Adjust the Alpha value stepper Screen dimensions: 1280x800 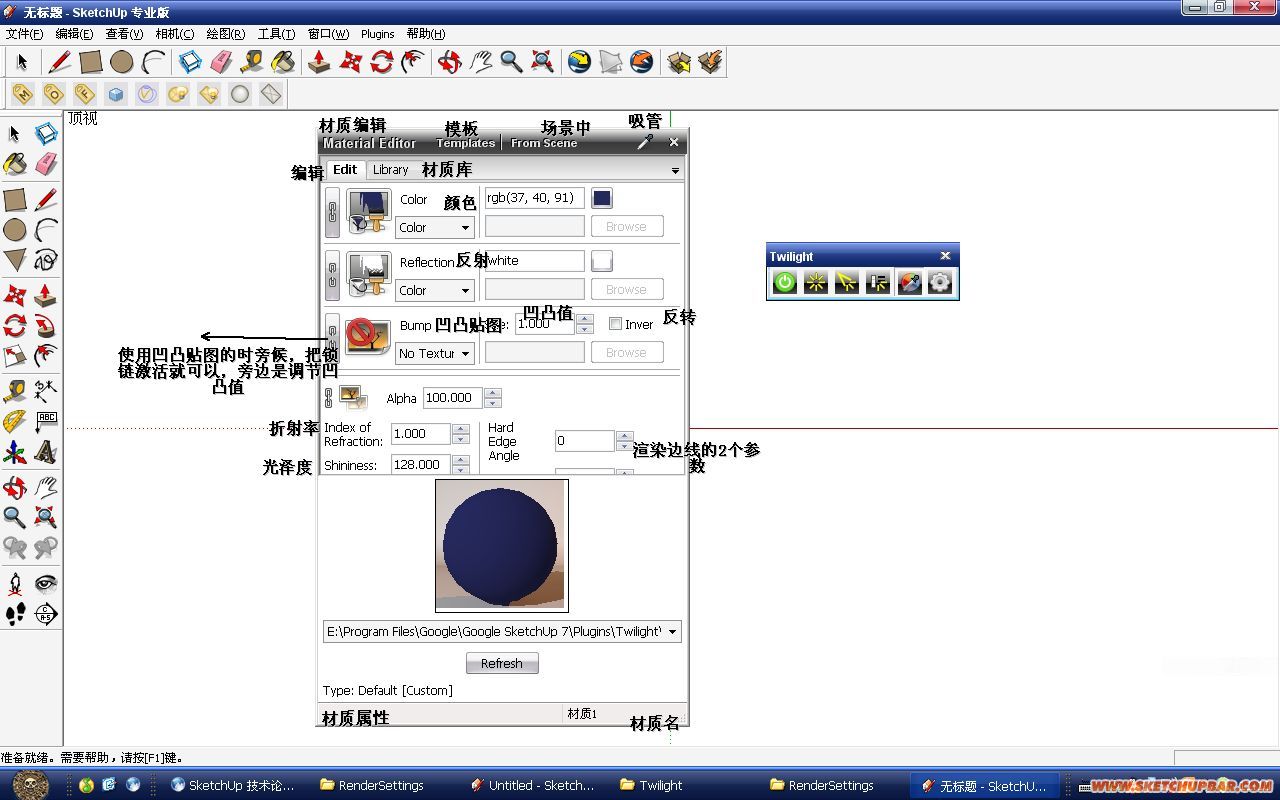pyautogui.click(x=492, y=397)
